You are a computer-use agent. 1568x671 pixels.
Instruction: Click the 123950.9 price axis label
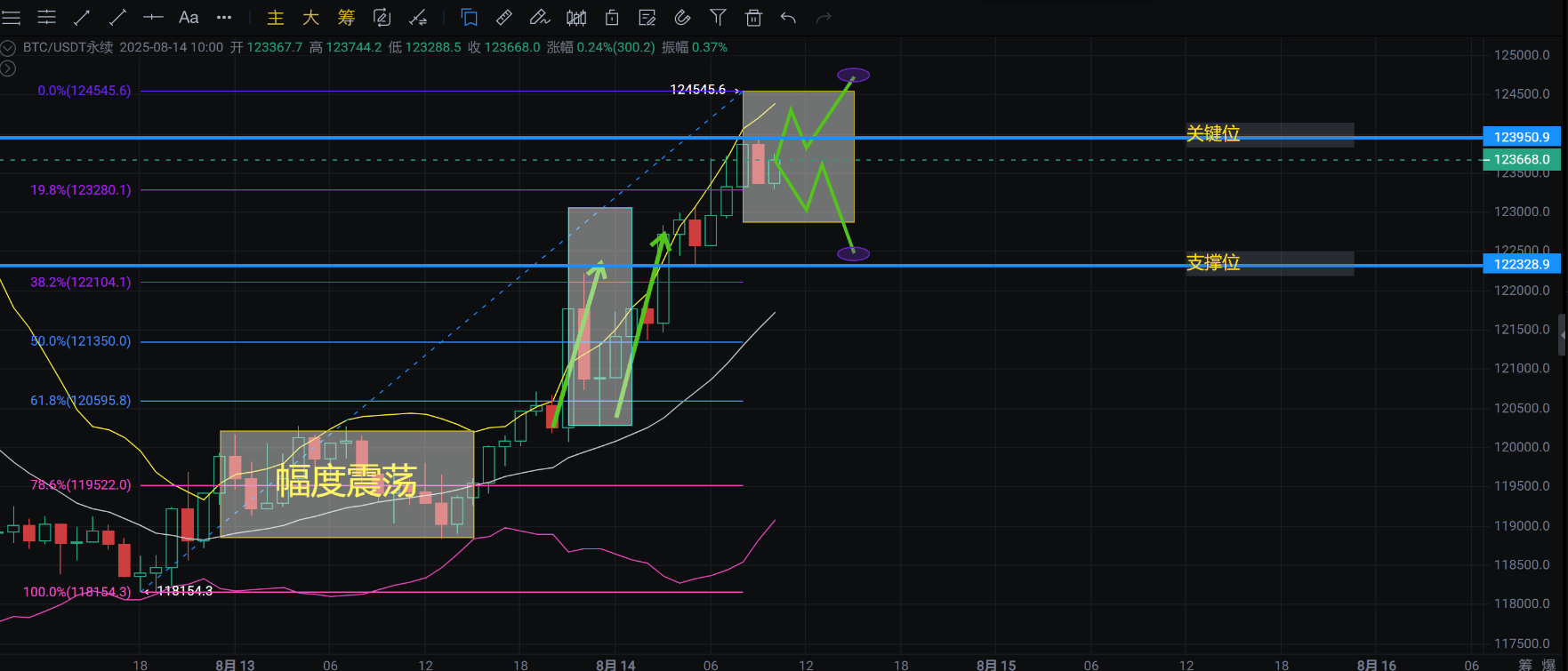pos(1521,137)
